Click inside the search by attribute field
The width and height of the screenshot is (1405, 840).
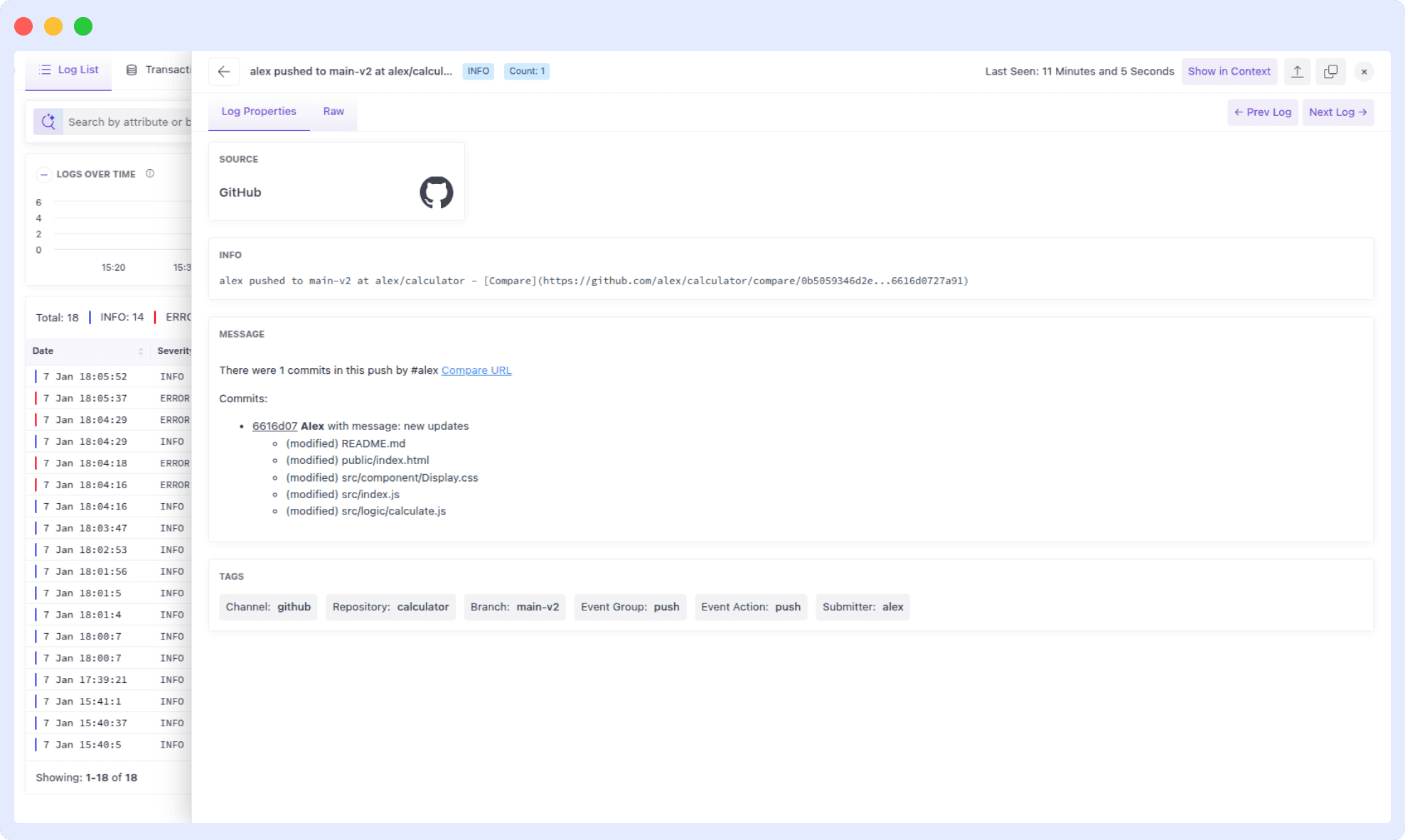(x=128, y=121)
